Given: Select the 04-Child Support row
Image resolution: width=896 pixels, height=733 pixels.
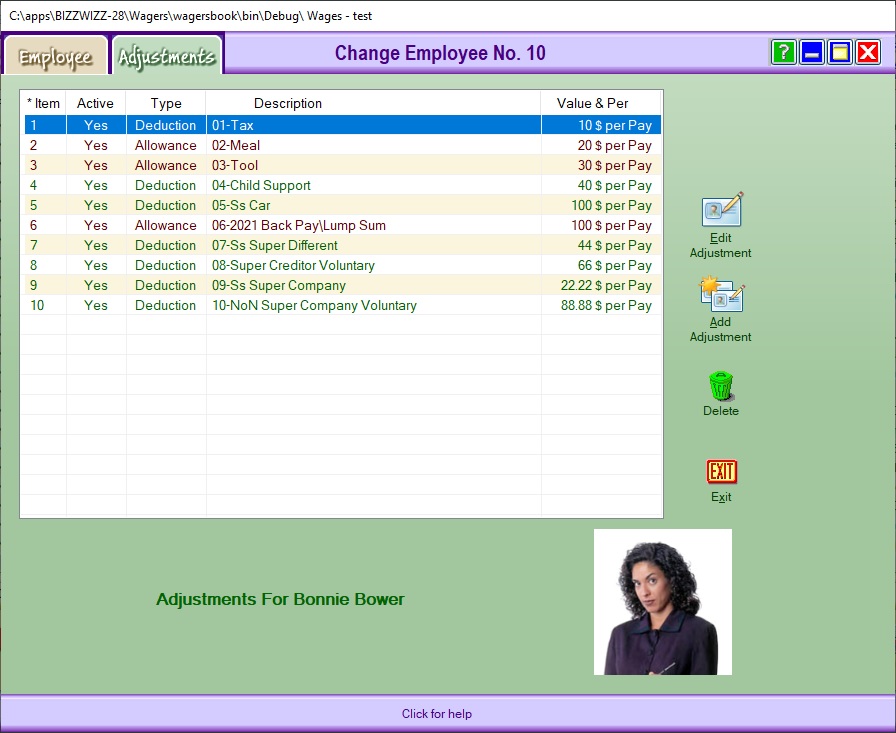Looking at the screenshot, I should point(343,185).
